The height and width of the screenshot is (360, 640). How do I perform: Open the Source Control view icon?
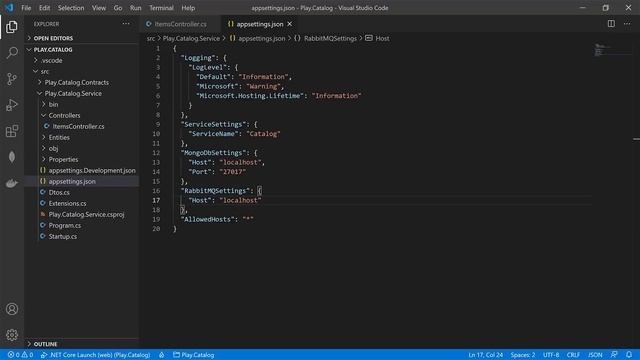point(12,79)
